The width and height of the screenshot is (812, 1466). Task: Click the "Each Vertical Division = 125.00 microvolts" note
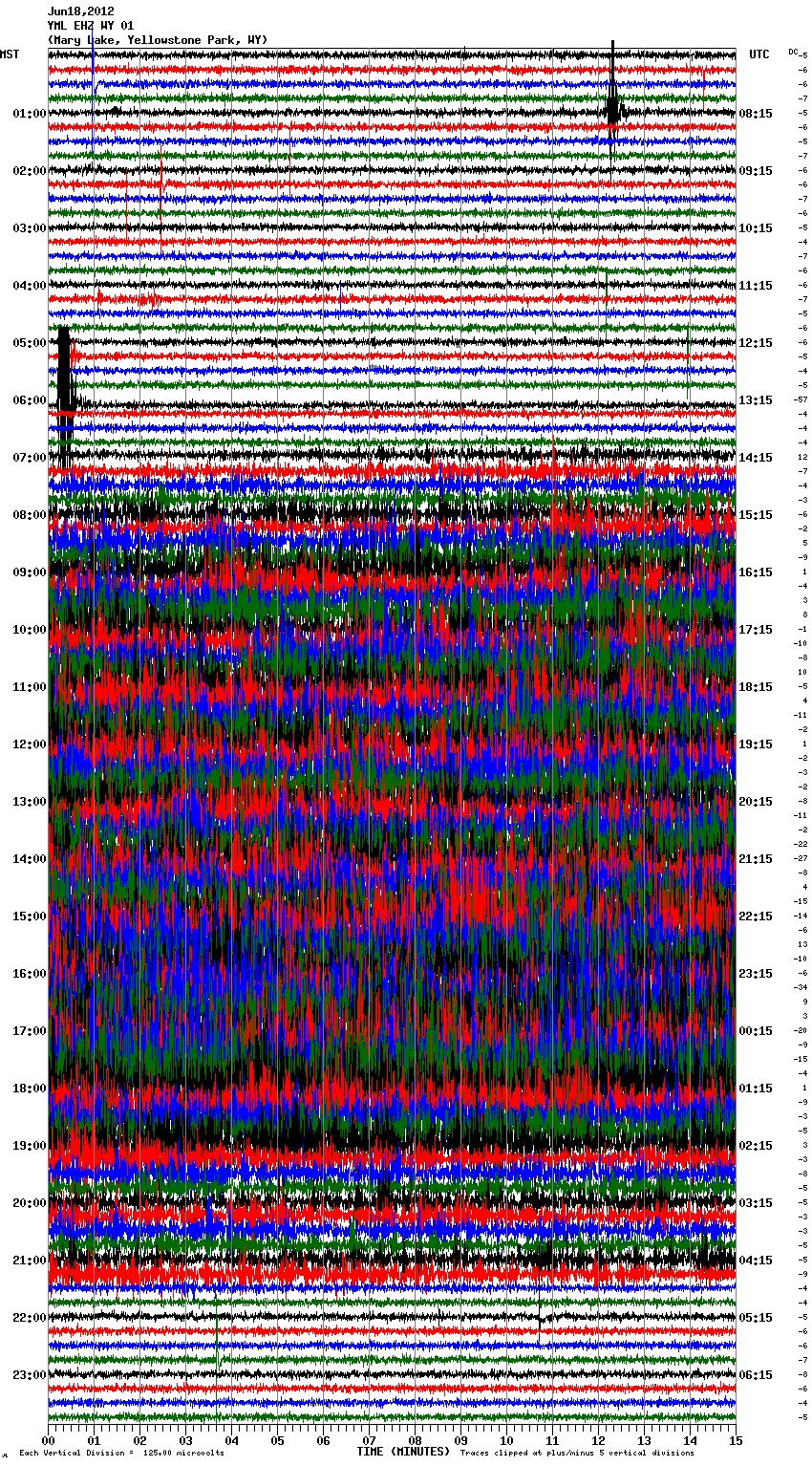click(x=121, y=1453)
